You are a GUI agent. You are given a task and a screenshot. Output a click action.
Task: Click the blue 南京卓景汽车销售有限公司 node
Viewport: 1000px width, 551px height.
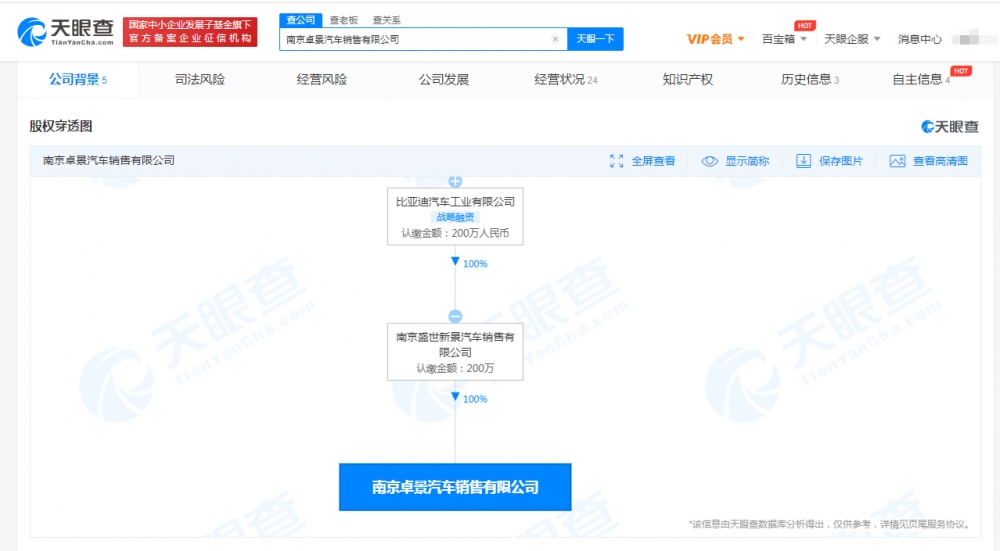[455, 487]
